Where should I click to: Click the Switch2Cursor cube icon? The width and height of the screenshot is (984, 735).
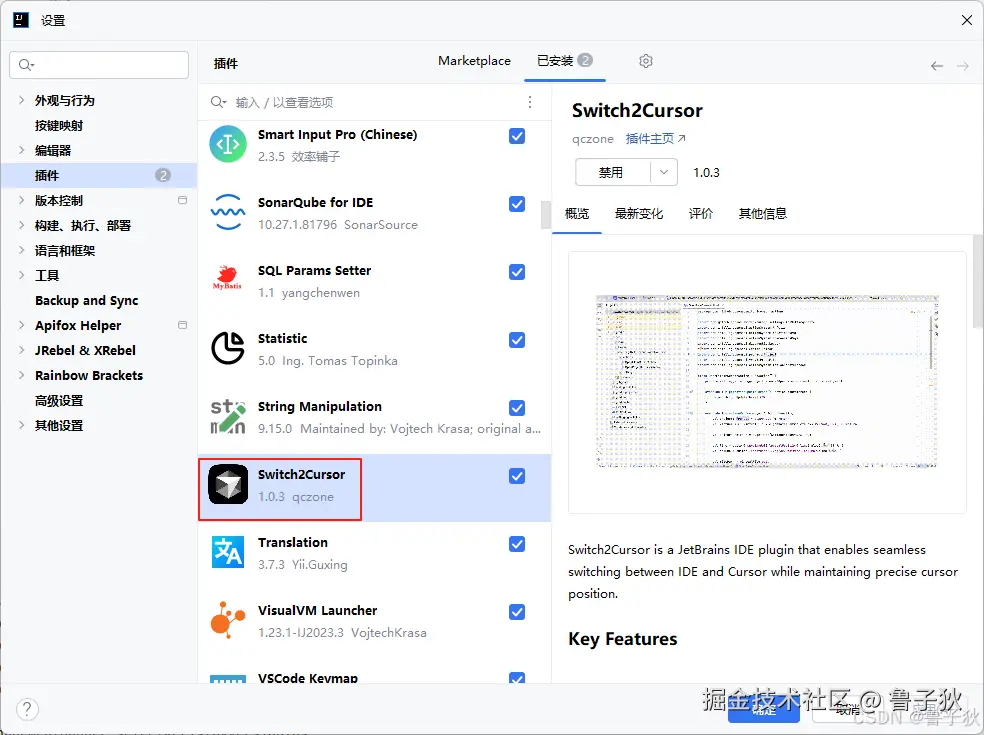[228, 484]
